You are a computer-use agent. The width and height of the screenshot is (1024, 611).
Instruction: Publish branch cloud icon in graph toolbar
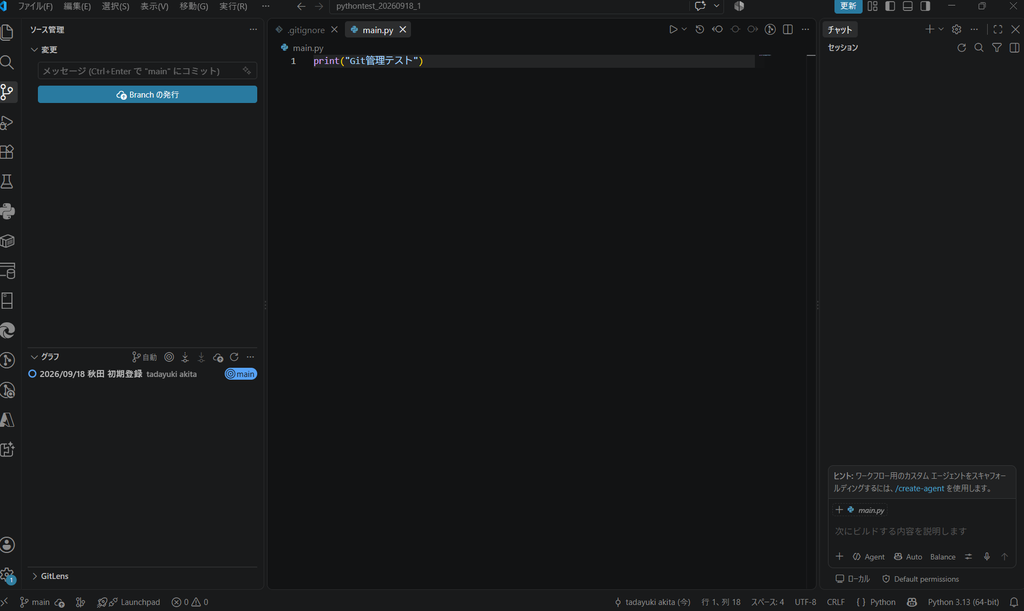(217, 357)
